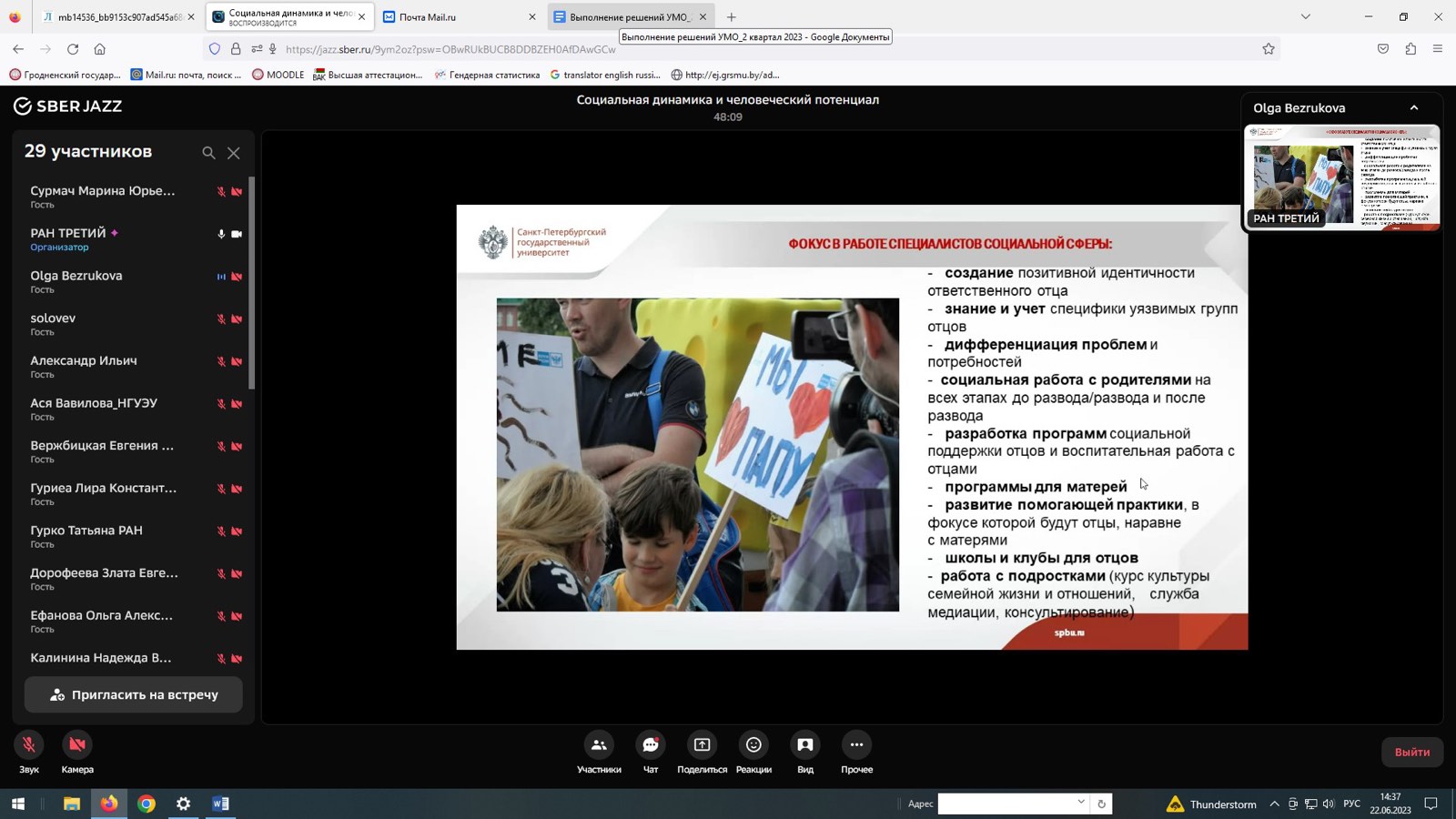Open the Chat button
The width and height of the screenshot is (1456, 819).
click(651, 745)
